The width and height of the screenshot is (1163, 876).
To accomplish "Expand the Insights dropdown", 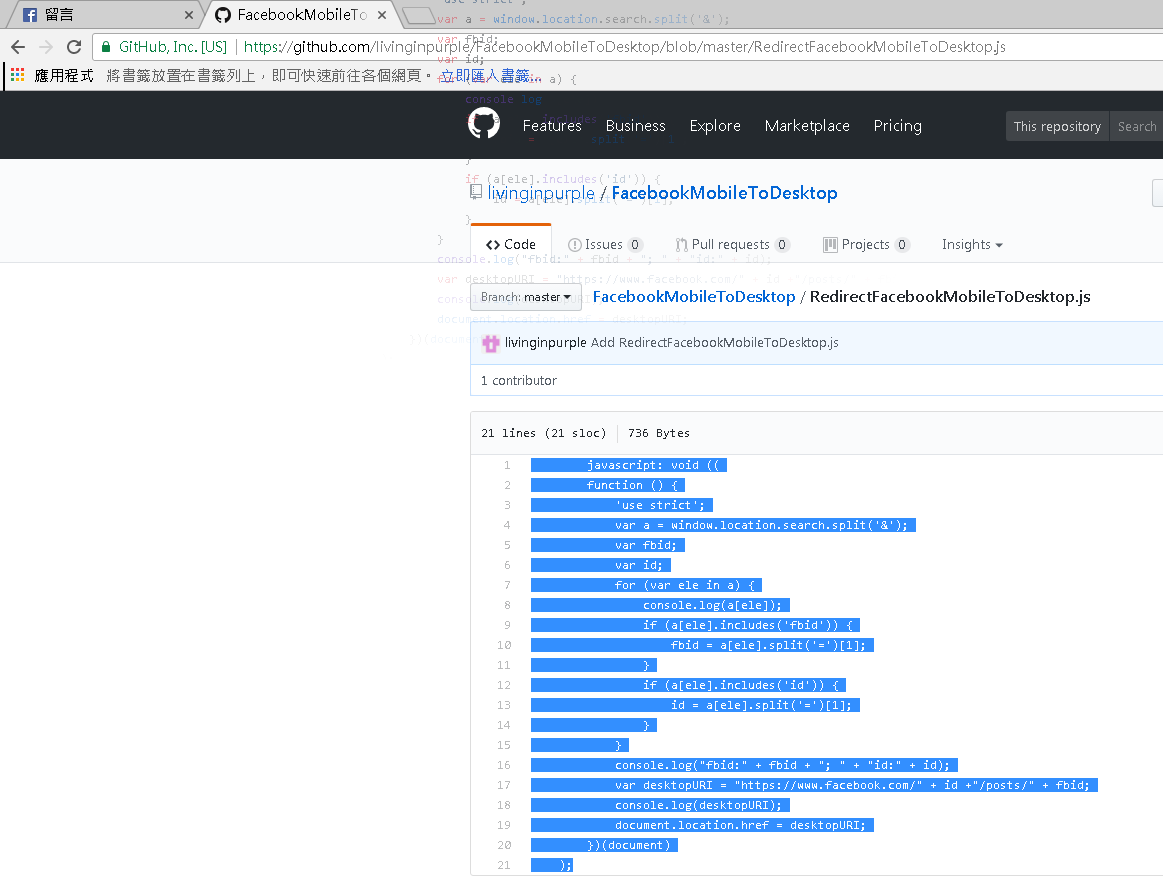I will click(x=972, y=244).
